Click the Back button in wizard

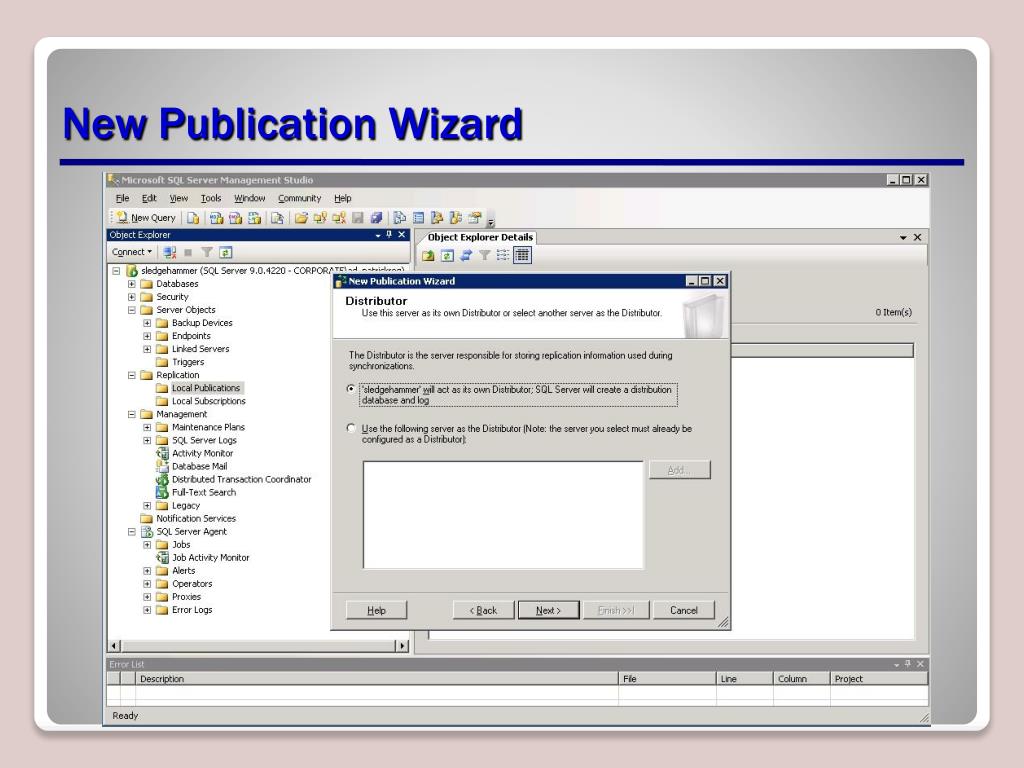click(483, 610)
